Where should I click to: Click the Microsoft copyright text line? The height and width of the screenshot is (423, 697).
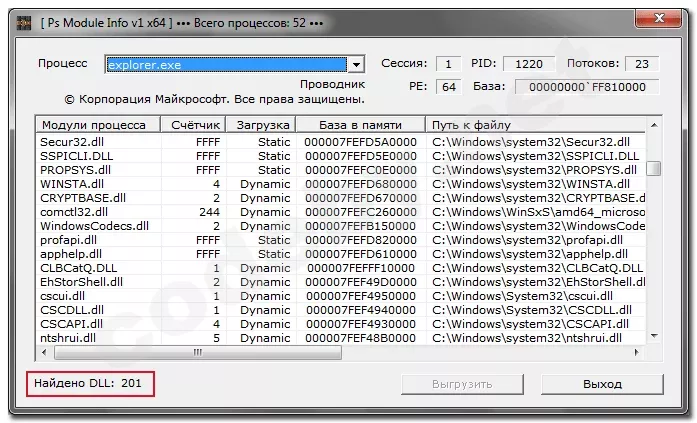pos(215,99)
